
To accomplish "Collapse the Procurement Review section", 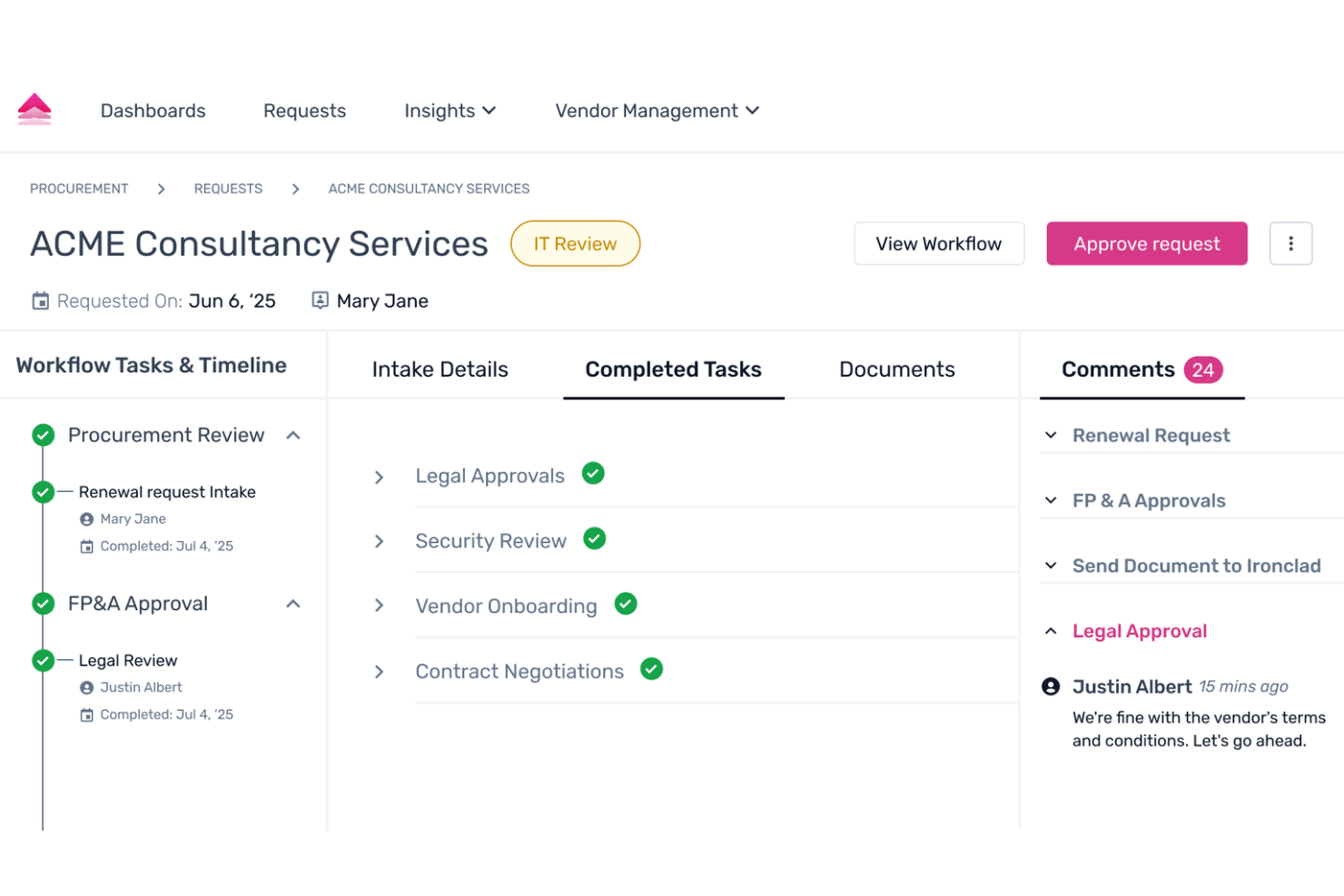I will (292, 435).
